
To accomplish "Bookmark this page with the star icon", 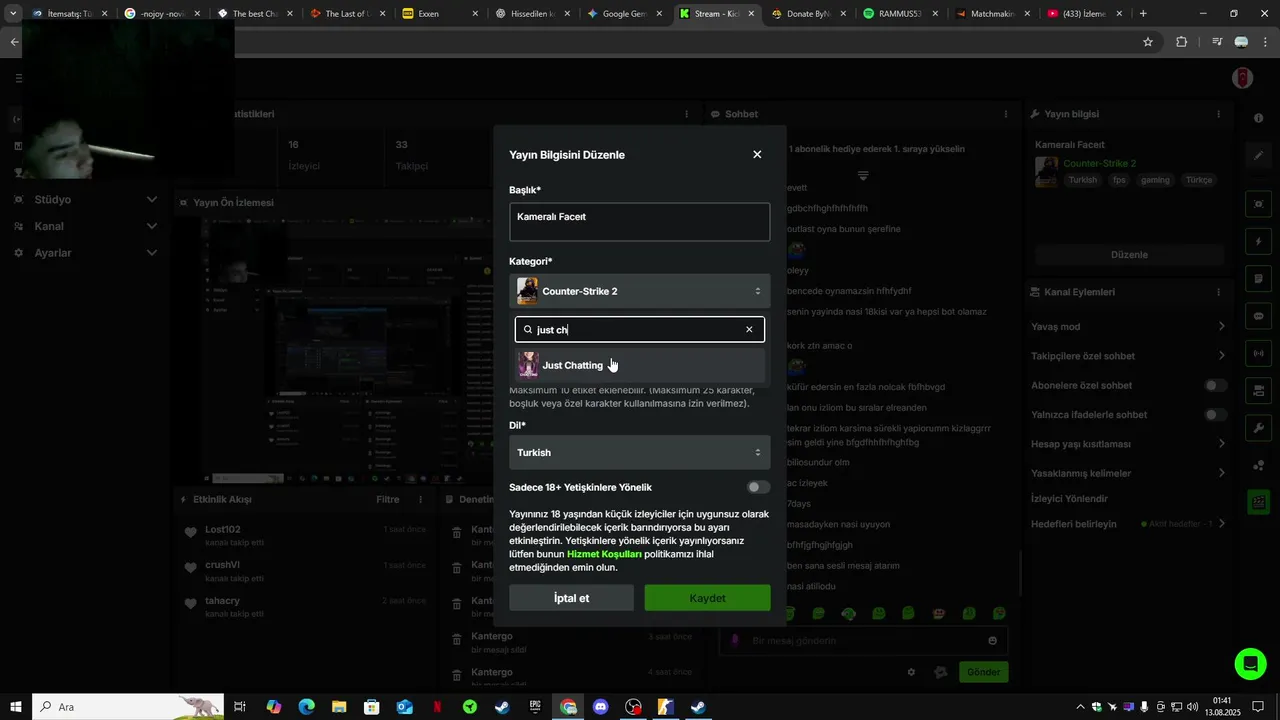I will tap(1148, 42).
